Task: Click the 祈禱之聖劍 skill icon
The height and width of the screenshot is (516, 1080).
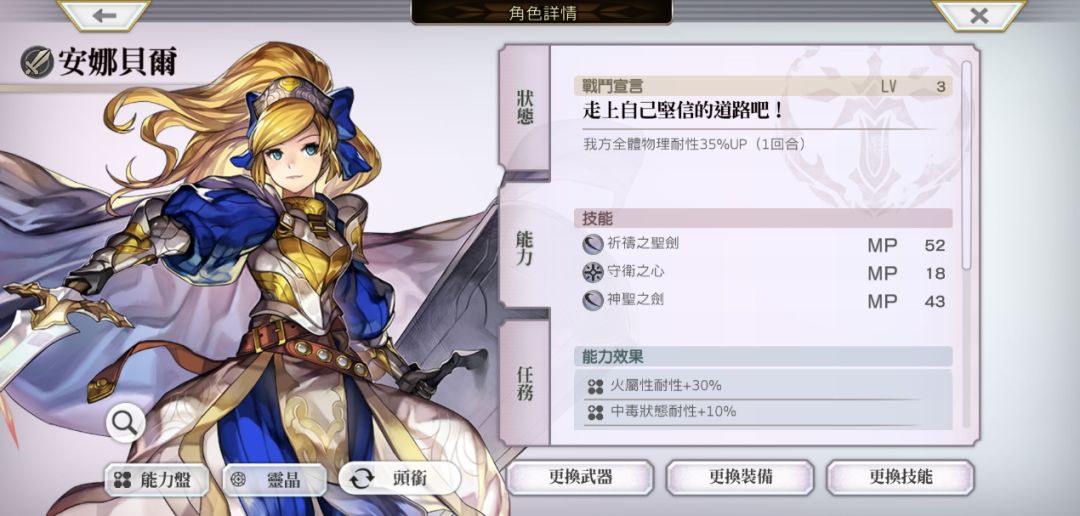Action: coord(592,245)
